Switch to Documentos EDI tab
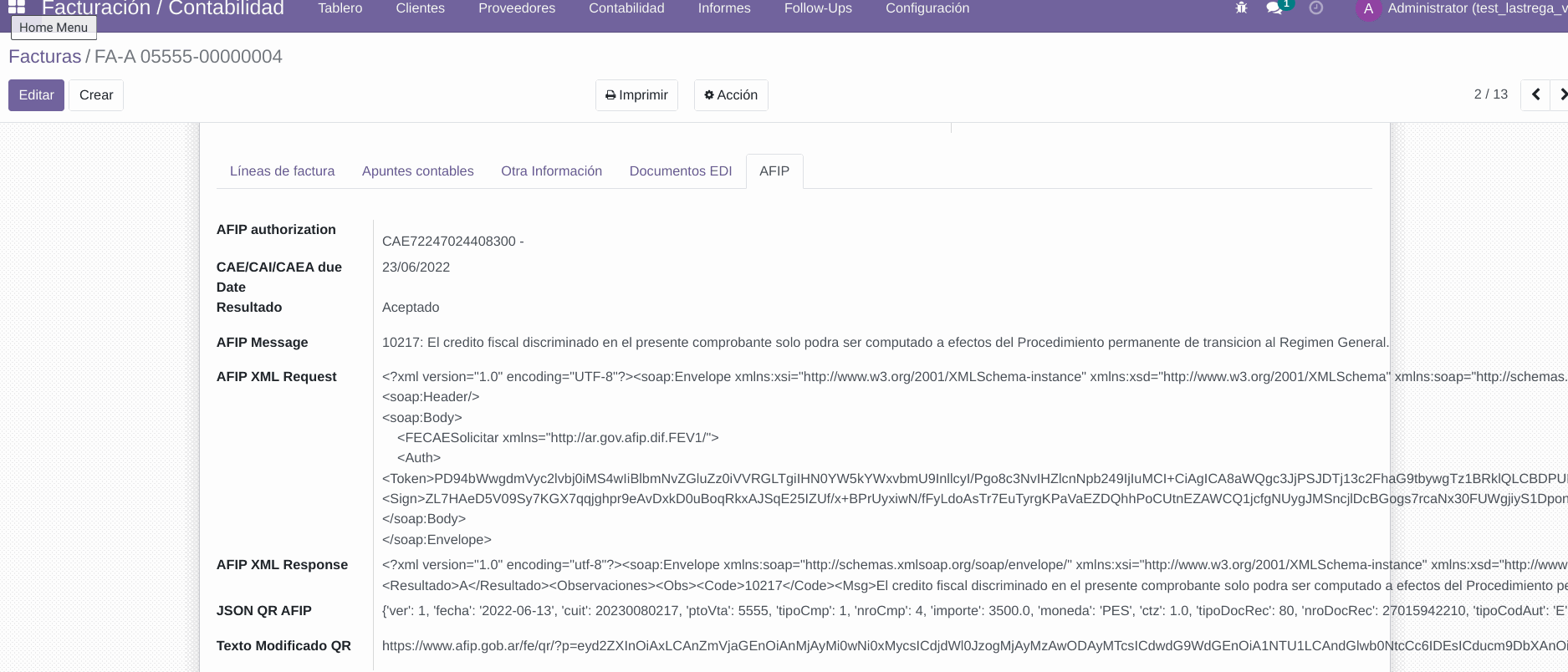 pos(680,171)
